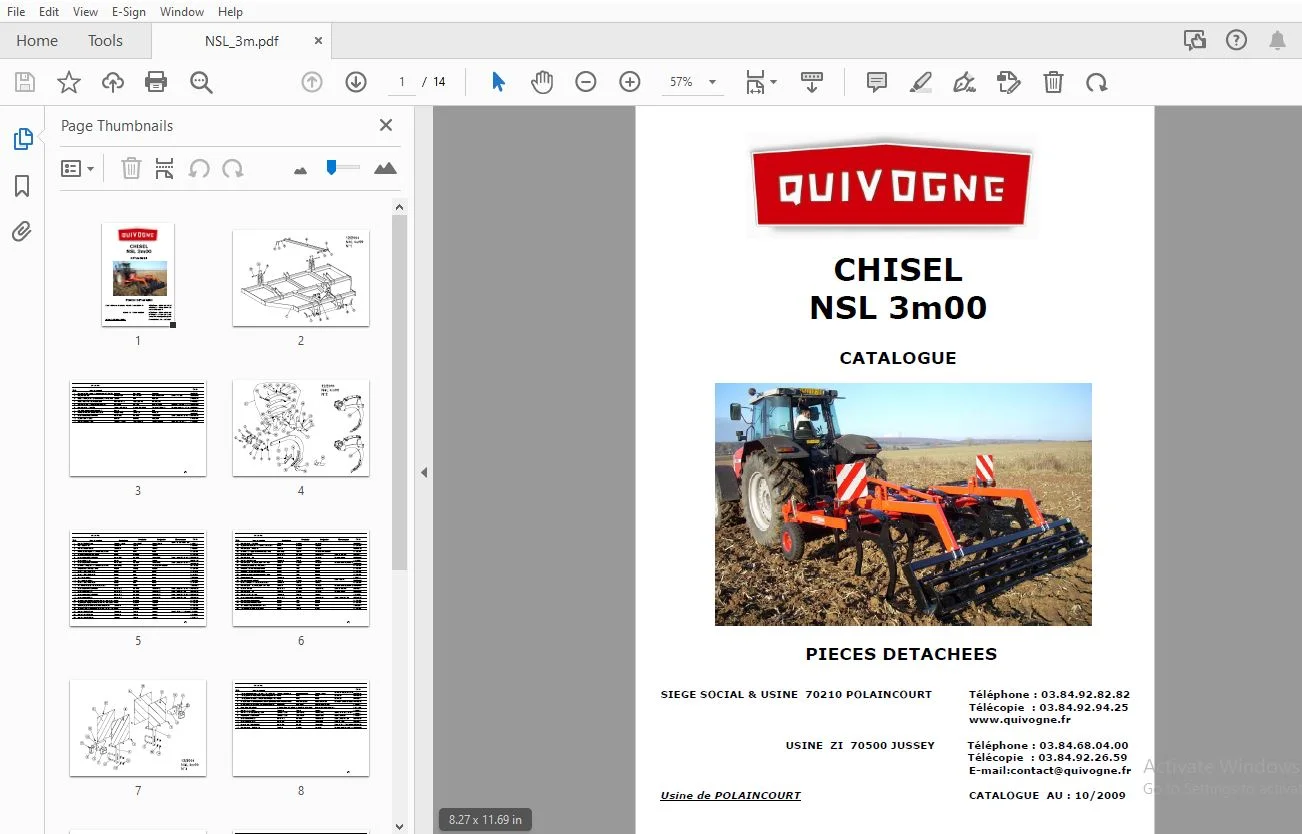Zoom in with the plus button
Screen dimensions: 1302x834
[x=630, y=82]
